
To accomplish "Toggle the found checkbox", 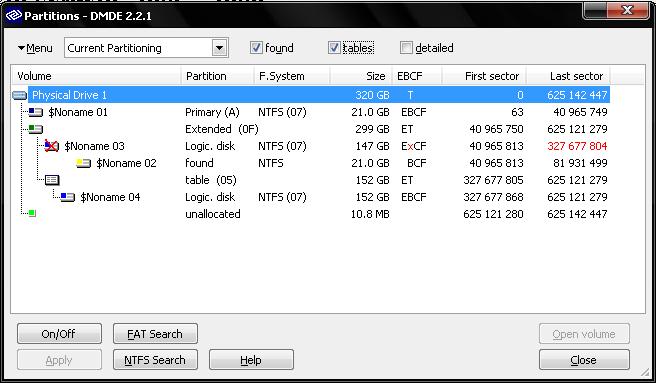I will point(256,48).
